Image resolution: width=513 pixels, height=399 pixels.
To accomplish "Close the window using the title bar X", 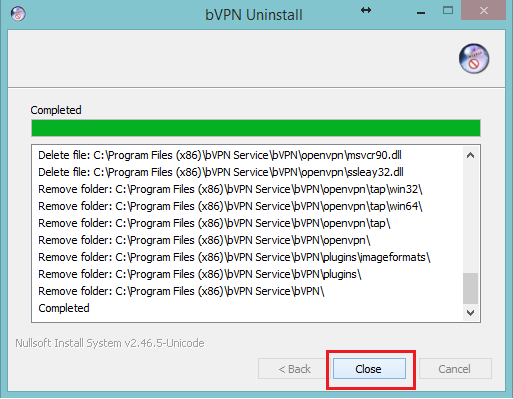I will [484, 11].
